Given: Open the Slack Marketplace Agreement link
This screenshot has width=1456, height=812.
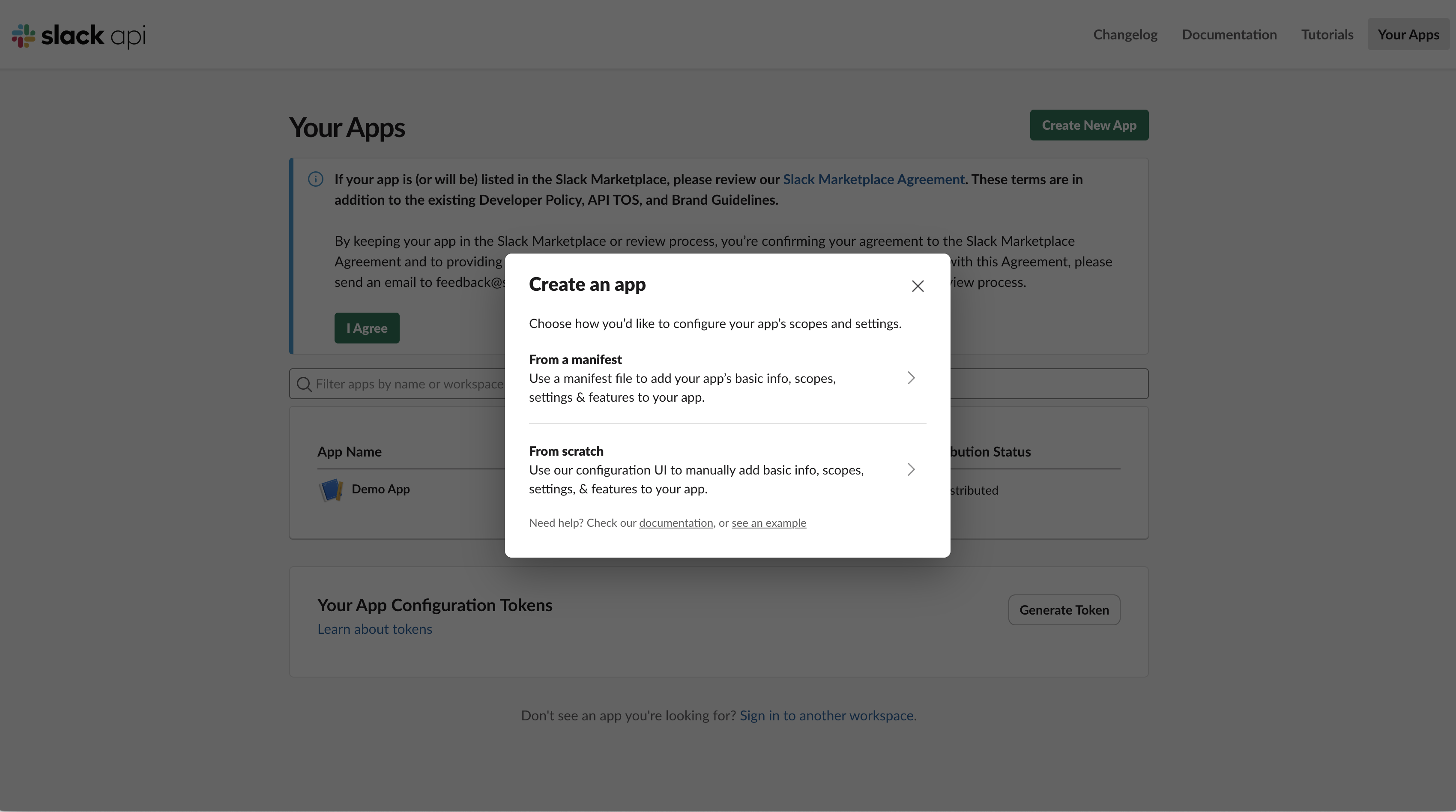Looking at the screenshot, I should (x=873, y=179).
